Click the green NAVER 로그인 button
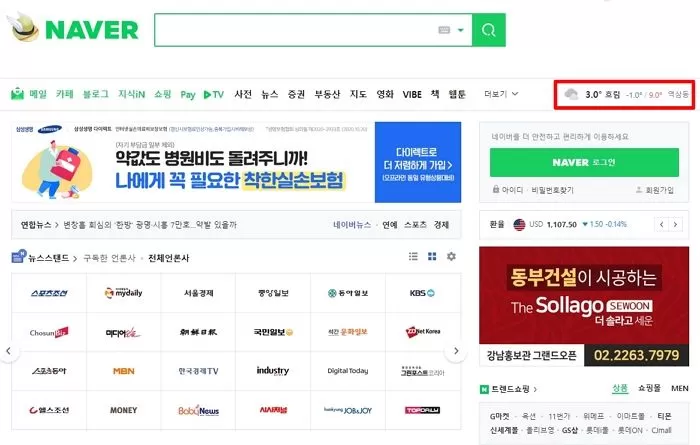700x445 pixels. (x=584, y=162)
